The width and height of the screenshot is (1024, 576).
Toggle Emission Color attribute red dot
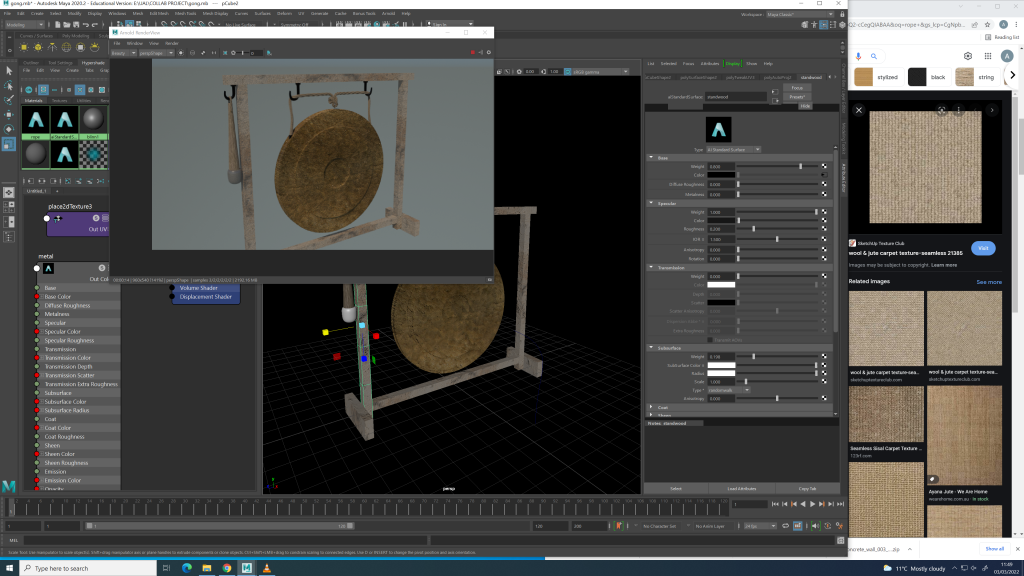[x=37, y=481]
